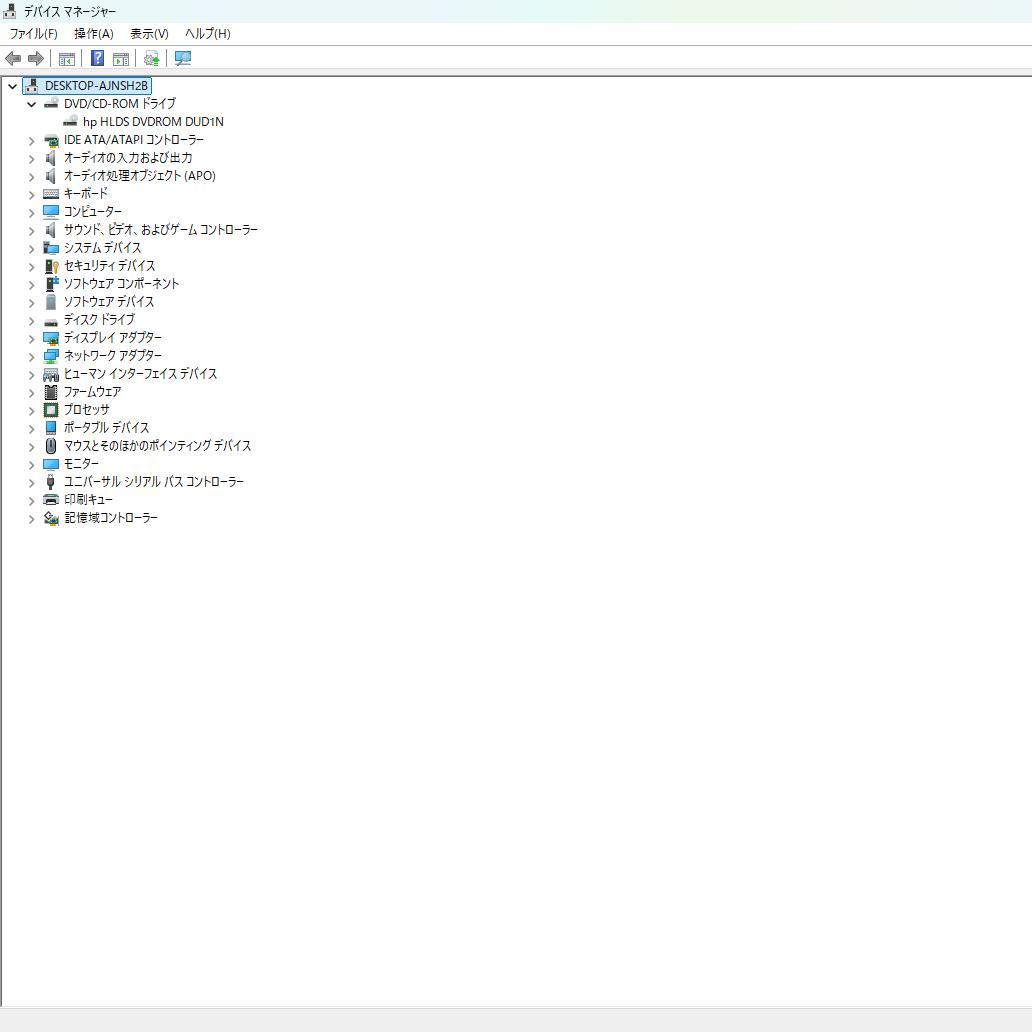Open the View menu
Viewport: 1032px width, 1032px height.
point(148,33)
